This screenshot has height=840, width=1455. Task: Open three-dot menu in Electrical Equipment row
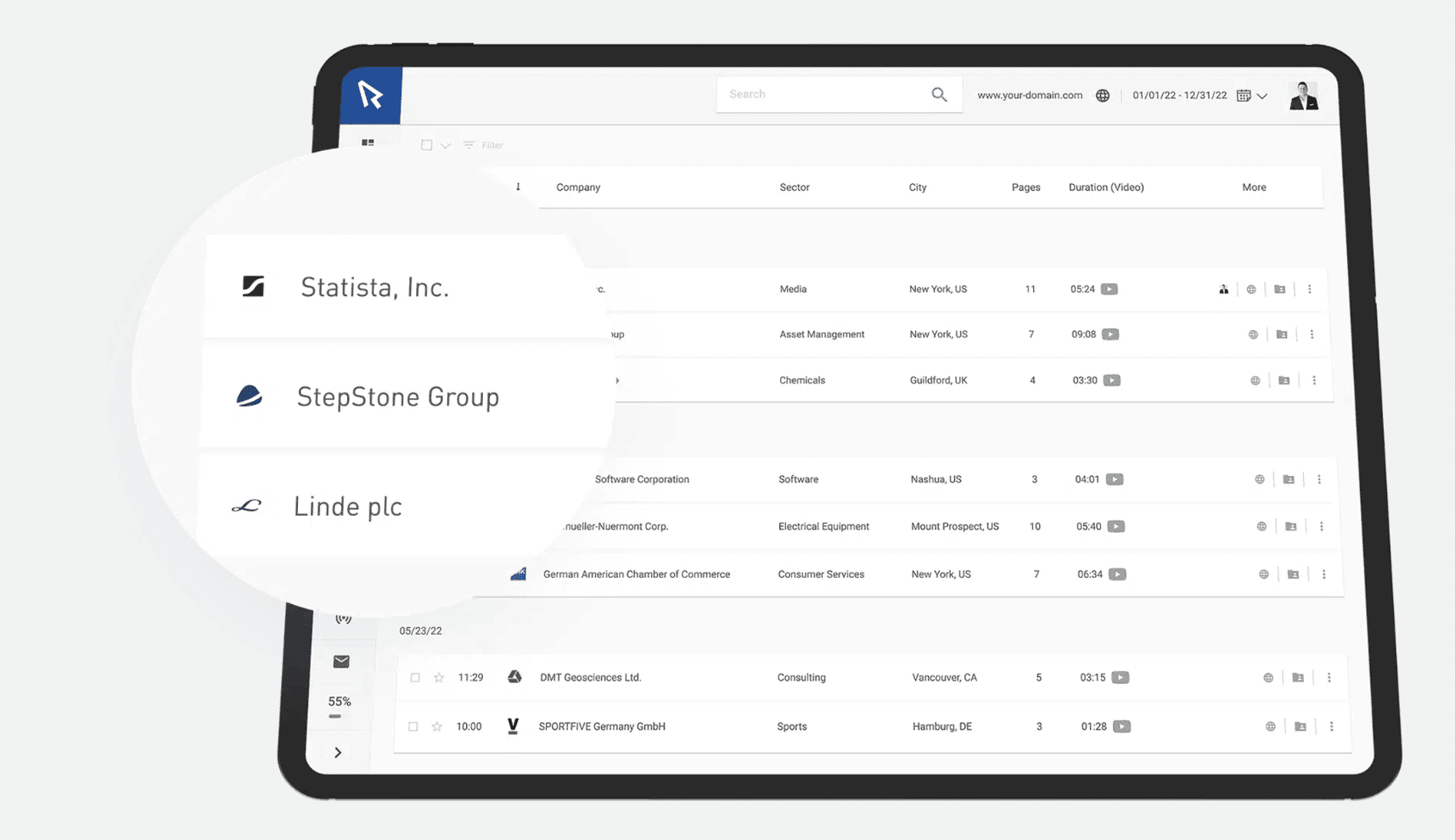[x=1322, y=527]
